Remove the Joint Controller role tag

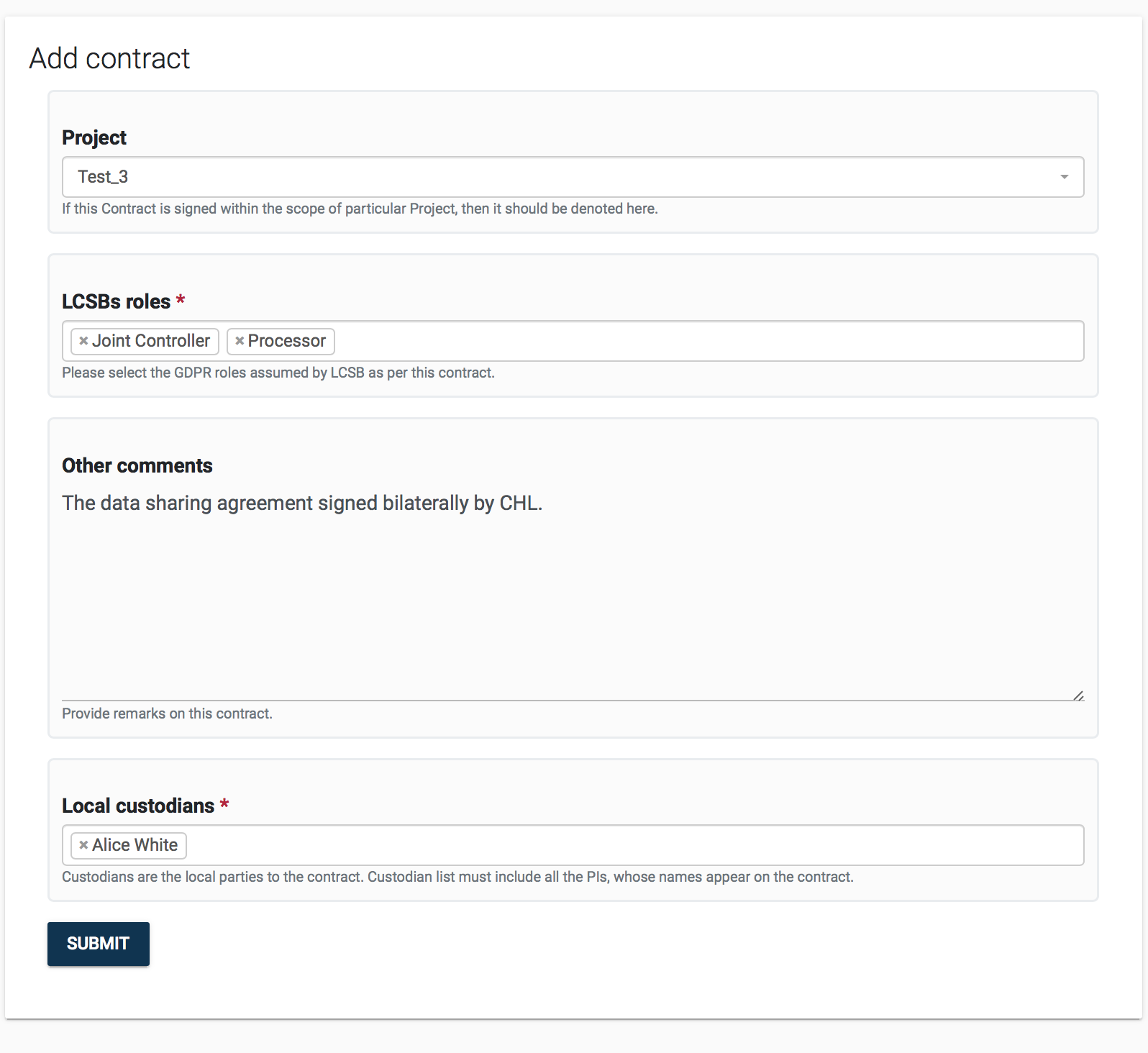[x=83, y=341]
